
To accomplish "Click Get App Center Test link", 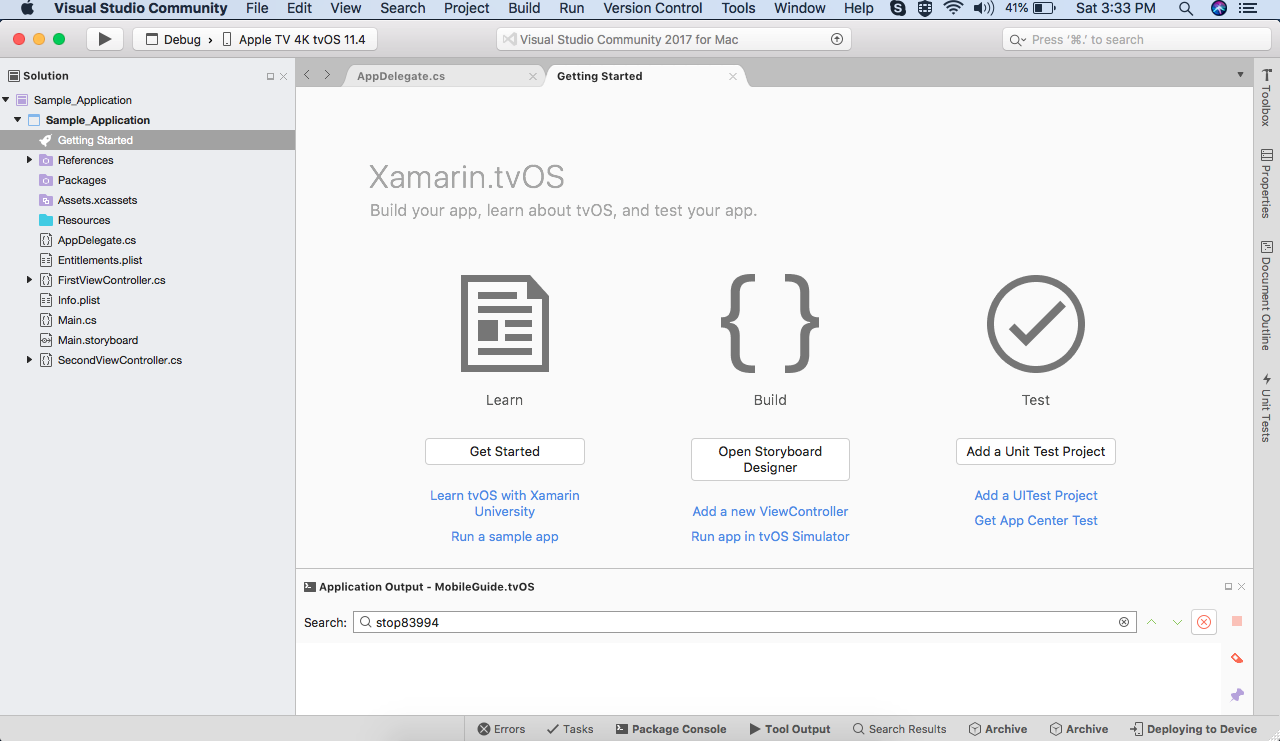I will coord(1036,520).
